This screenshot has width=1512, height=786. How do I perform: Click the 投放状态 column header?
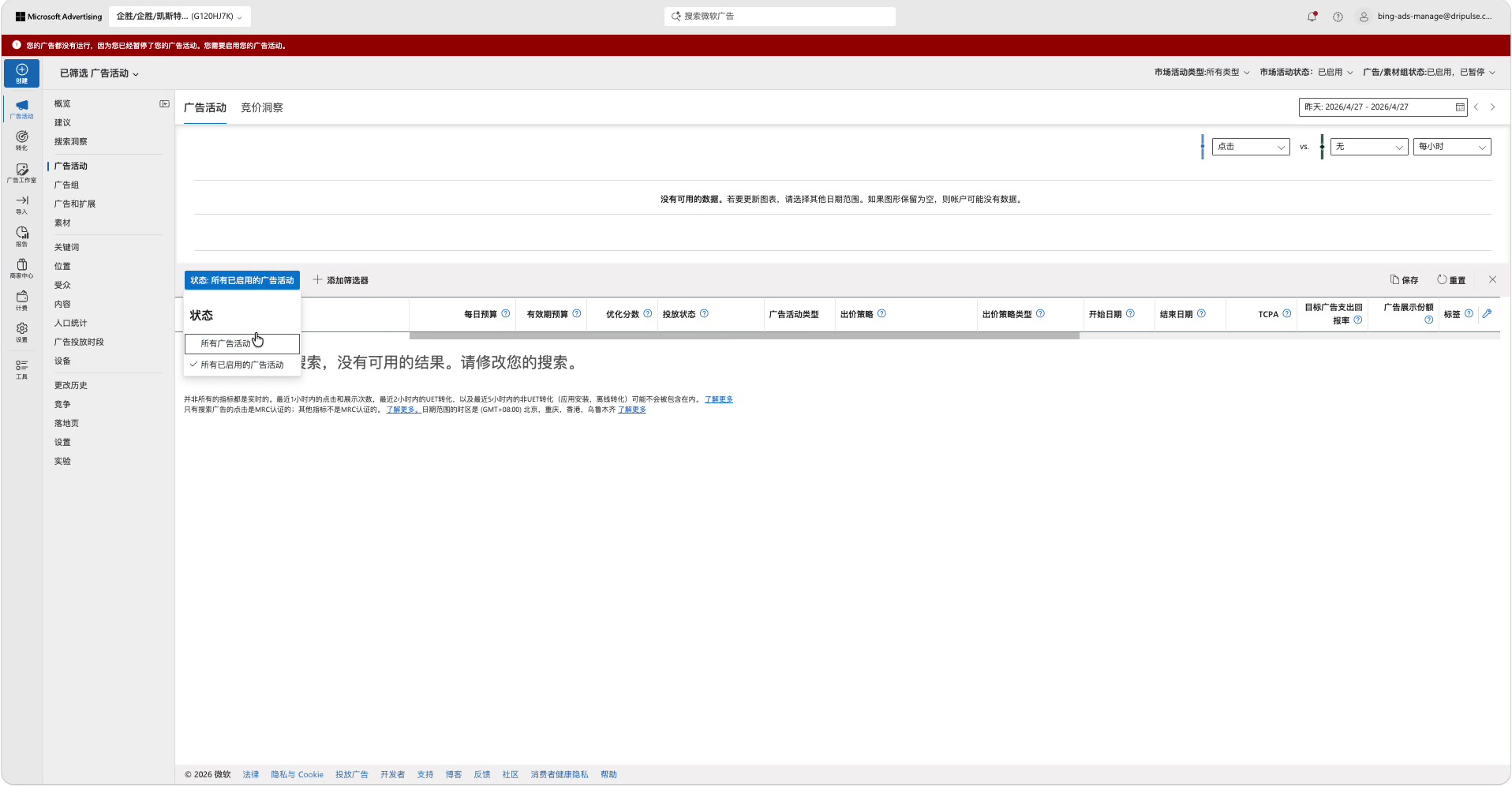point(679,314)
